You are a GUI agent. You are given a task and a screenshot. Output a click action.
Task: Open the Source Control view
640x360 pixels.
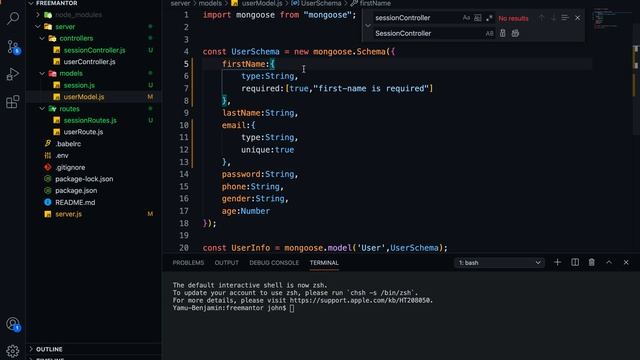pos(13,47)
